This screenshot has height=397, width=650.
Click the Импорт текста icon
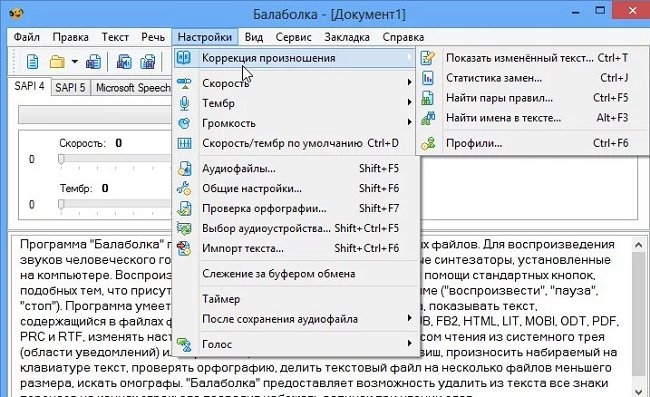(184, 248)
